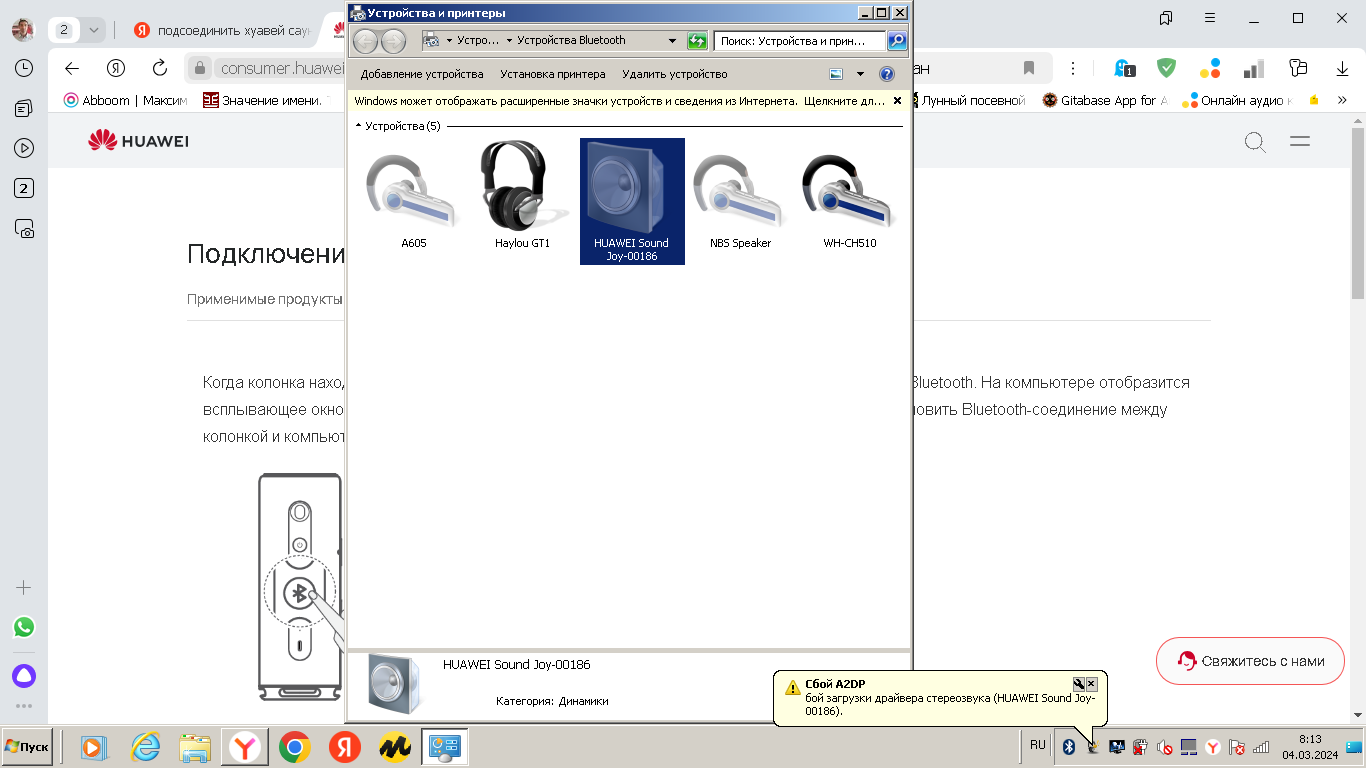The image size is (1366, 768).
Task: Click the change view button
Action: pyautogui.click(x=837, y=74)
